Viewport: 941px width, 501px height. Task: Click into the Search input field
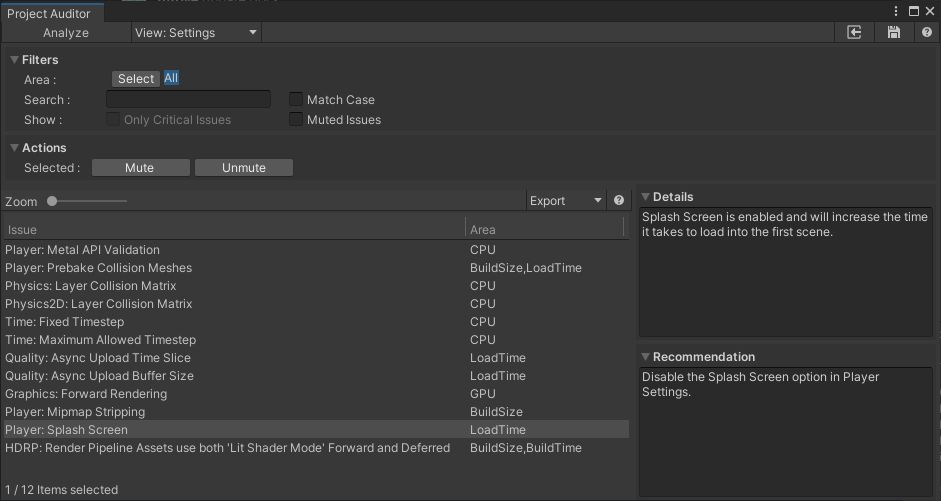point(188,99)
